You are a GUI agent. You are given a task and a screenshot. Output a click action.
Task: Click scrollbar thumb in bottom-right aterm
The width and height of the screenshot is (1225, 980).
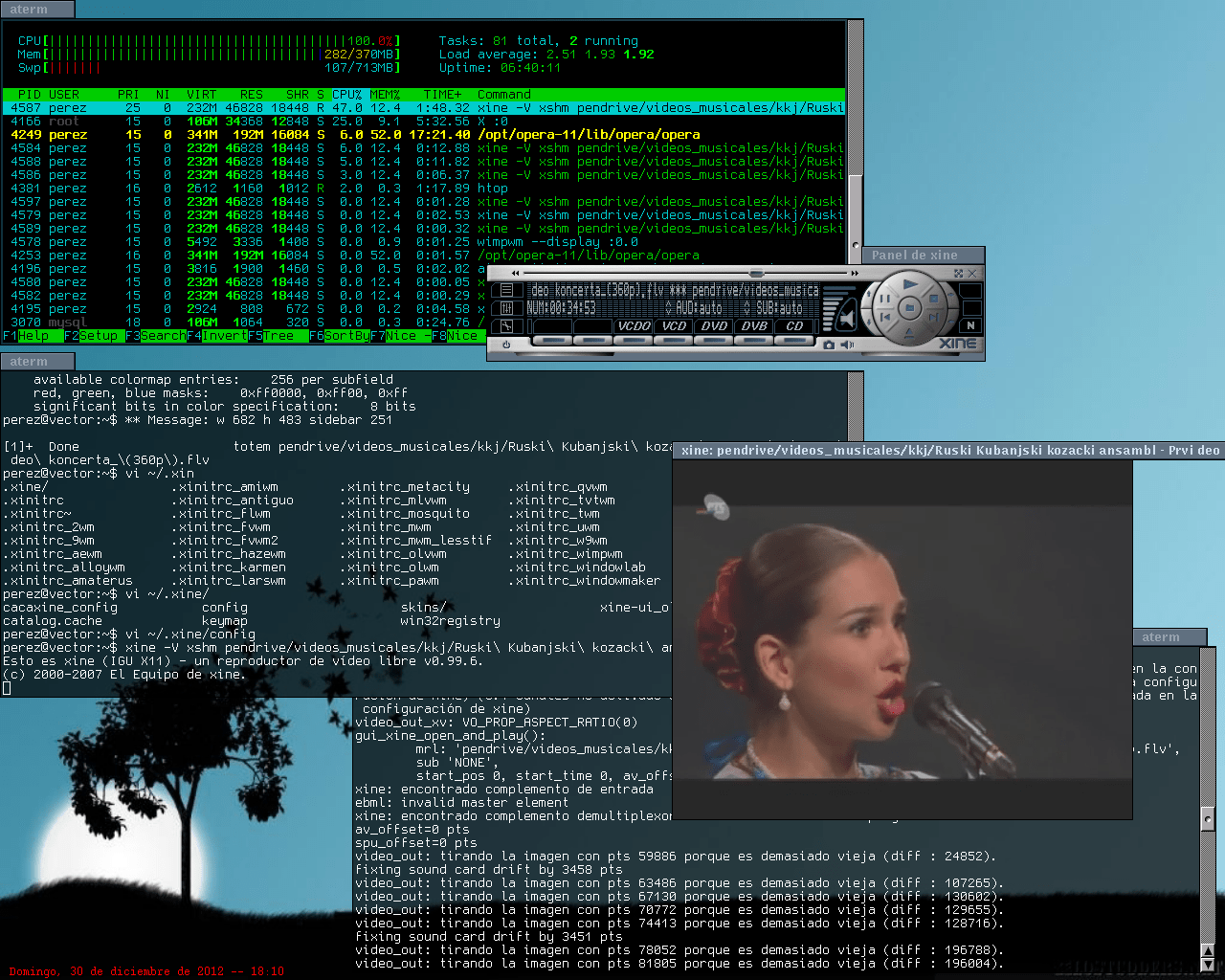[x=1208, y=819]
